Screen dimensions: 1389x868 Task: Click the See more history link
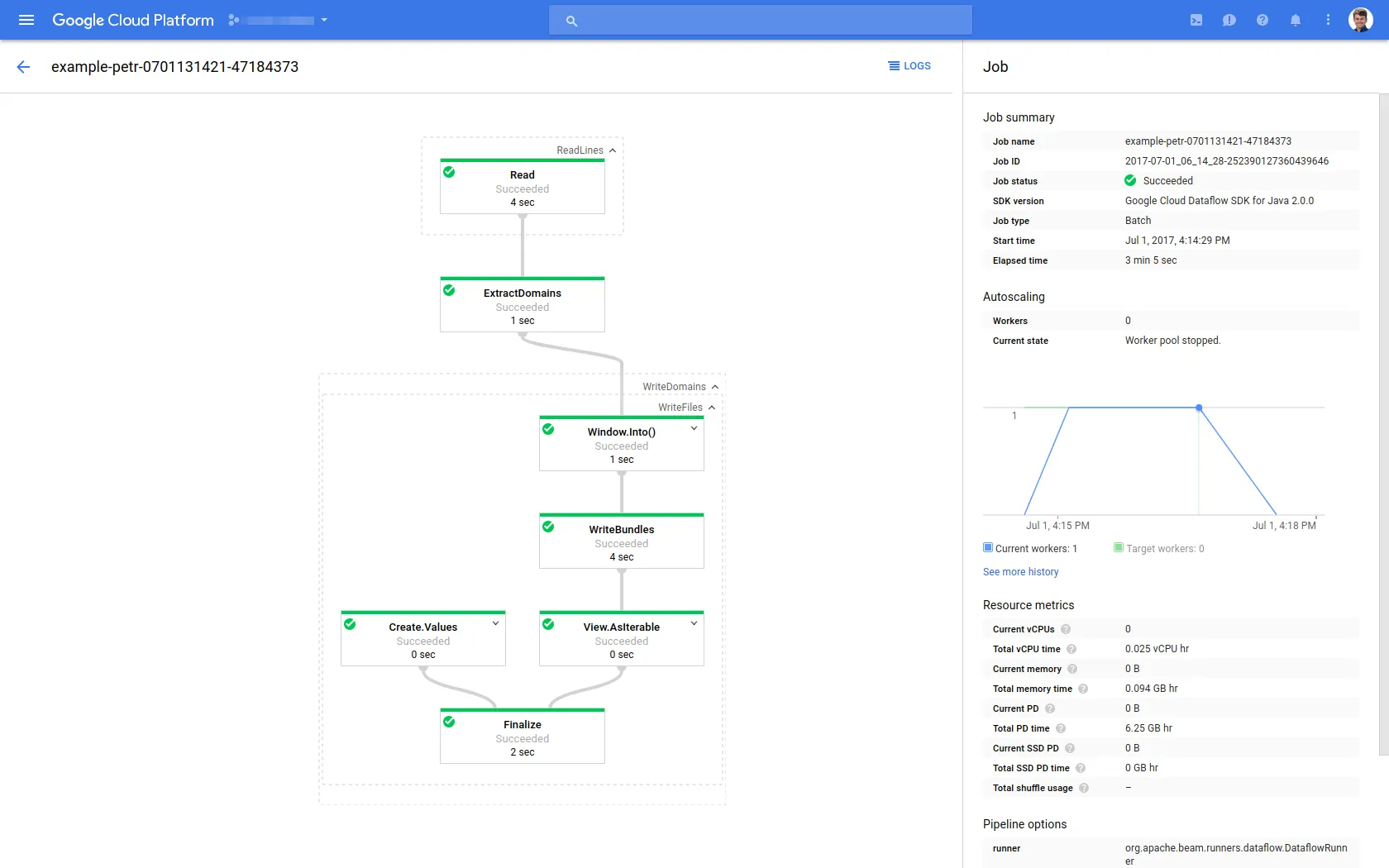point(1020,572)
